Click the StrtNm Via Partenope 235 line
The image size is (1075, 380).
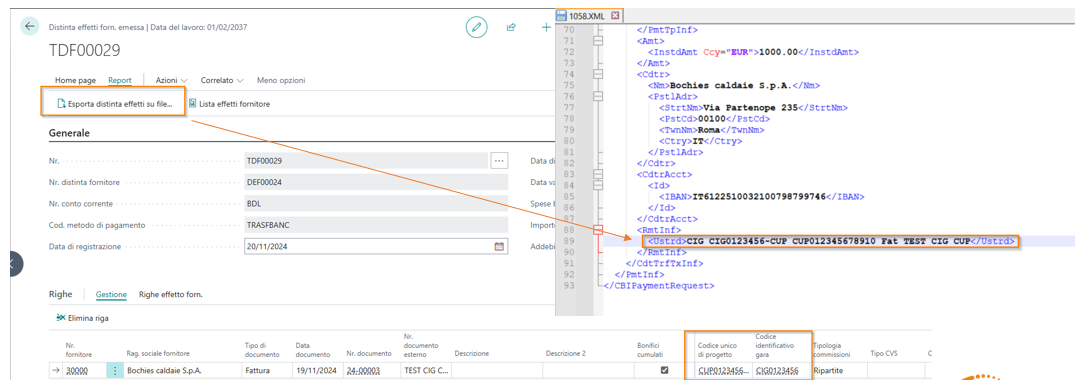753,108
